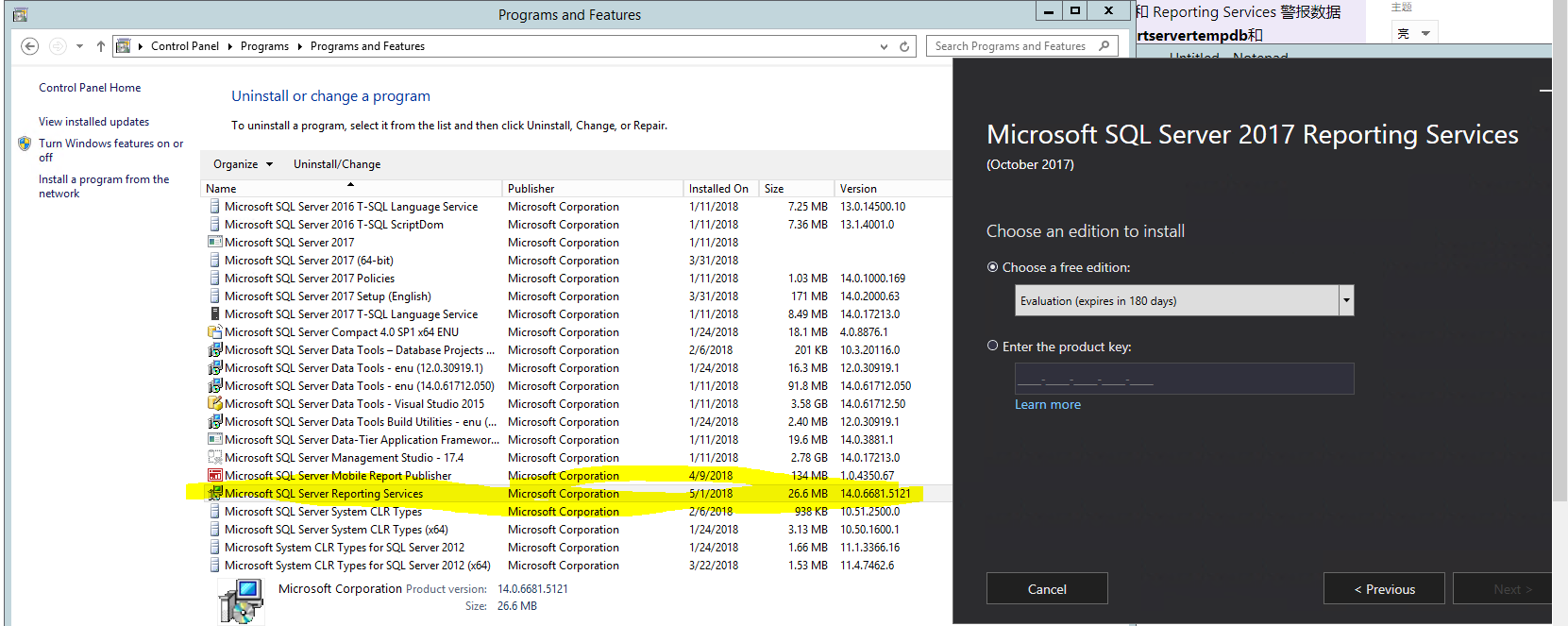Click icon of SQL Server Mobile Report Publisher
1568x626 pixels.
[215, 475]
